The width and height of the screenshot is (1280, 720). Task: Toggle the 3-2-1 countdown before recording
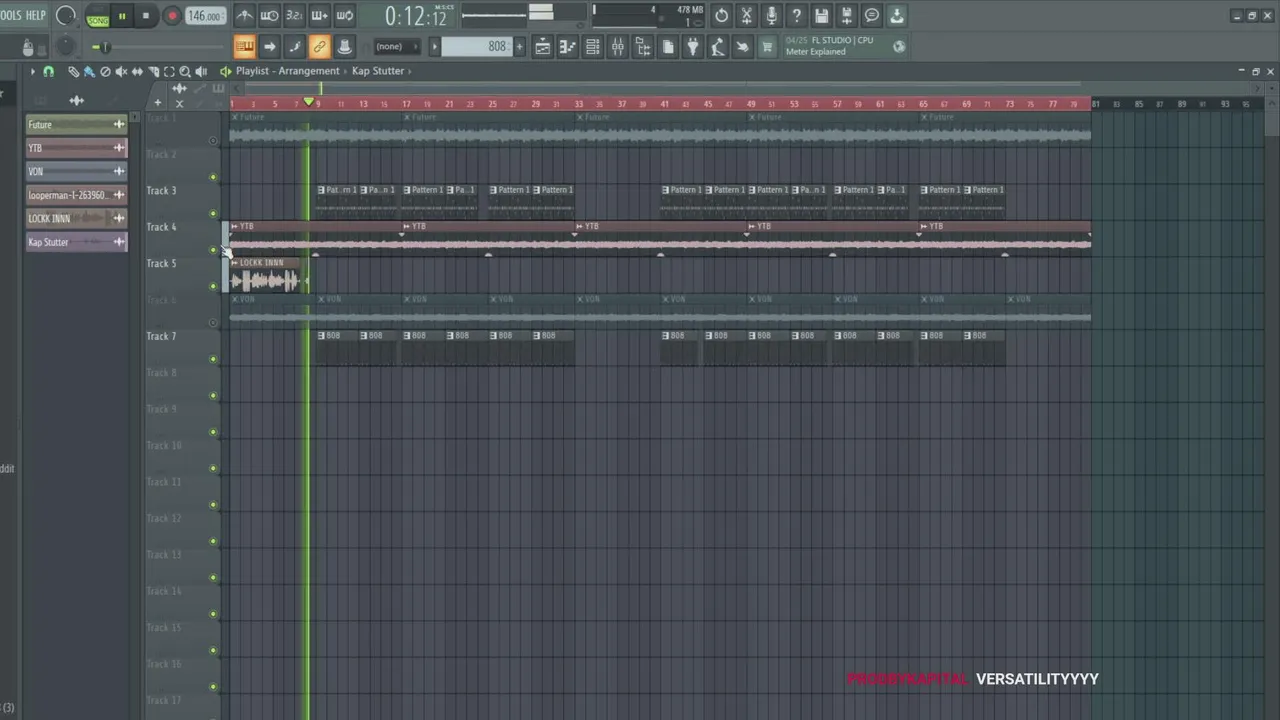[x=294, y=16]
